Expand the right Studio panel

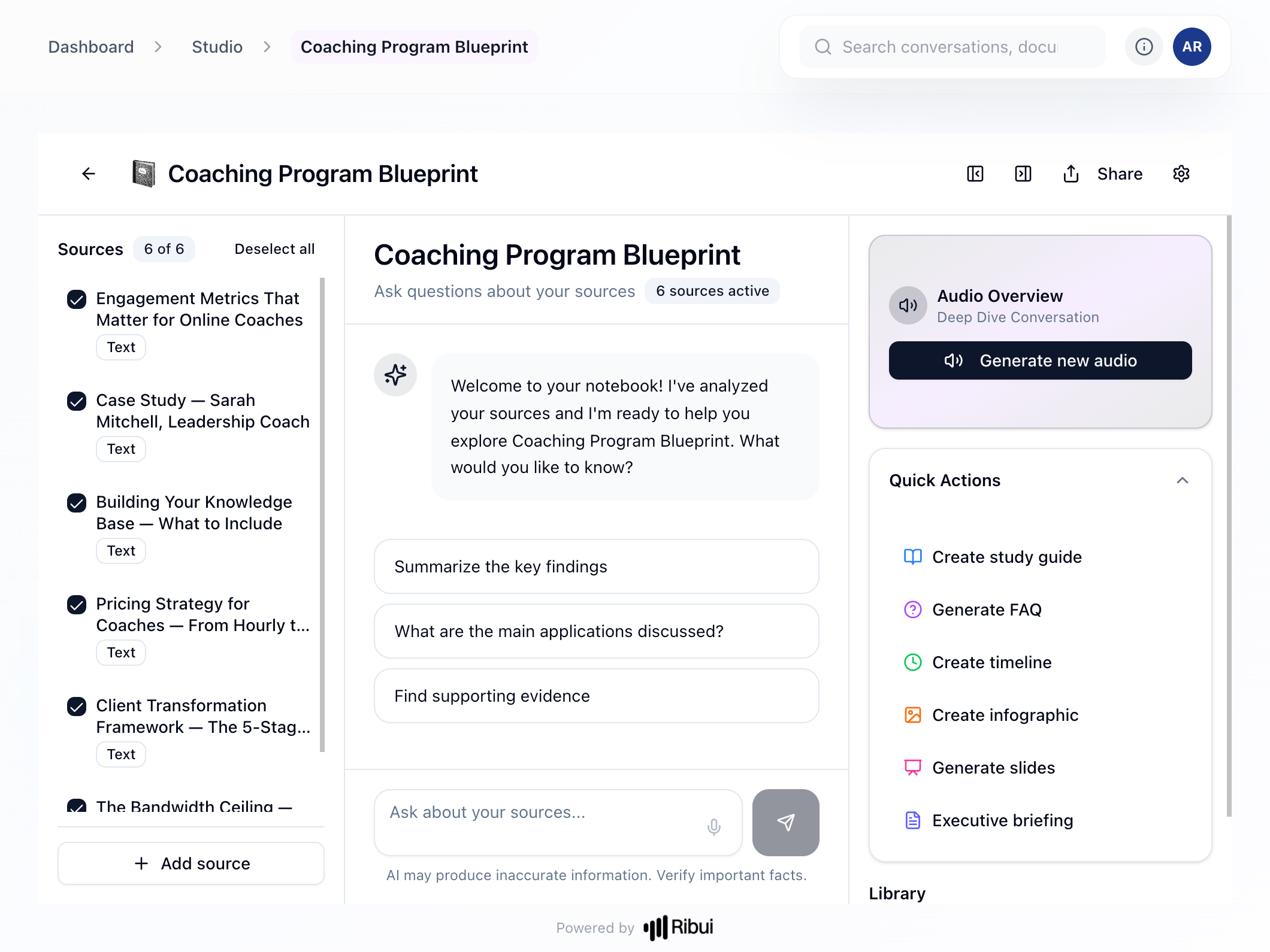1023,174
